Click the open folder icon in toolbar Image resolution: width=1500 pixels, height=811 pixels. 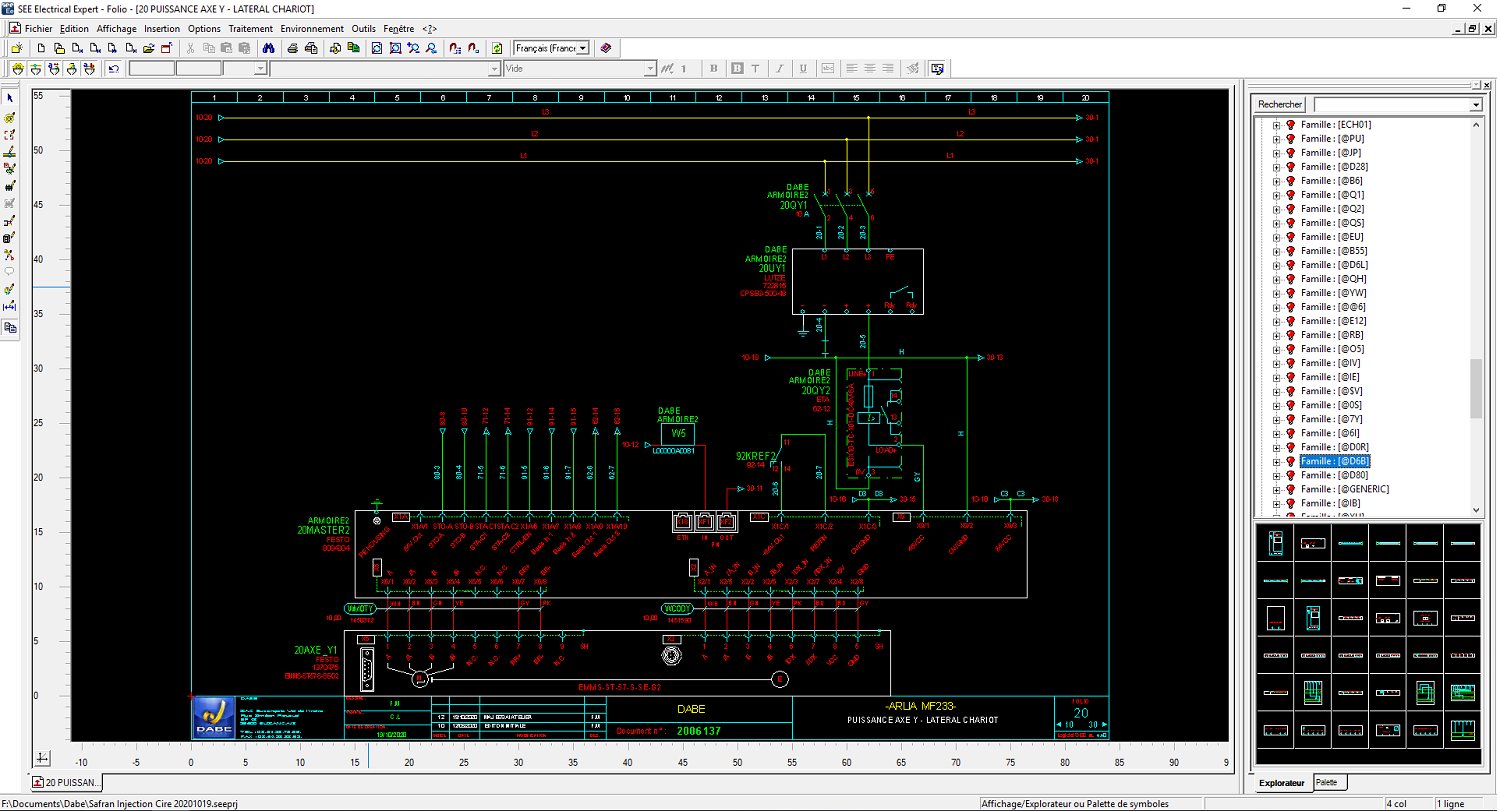tap(148, 48)
